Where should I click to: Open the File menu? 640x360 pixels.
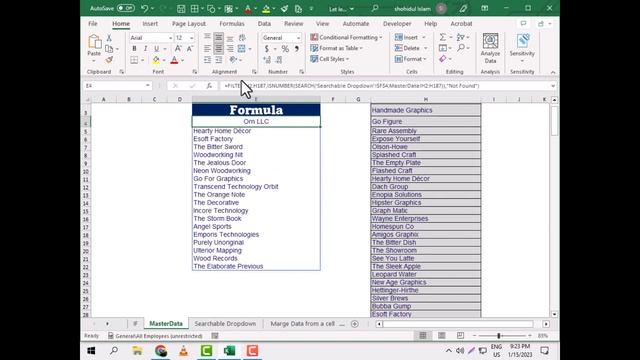pos(93,24)
